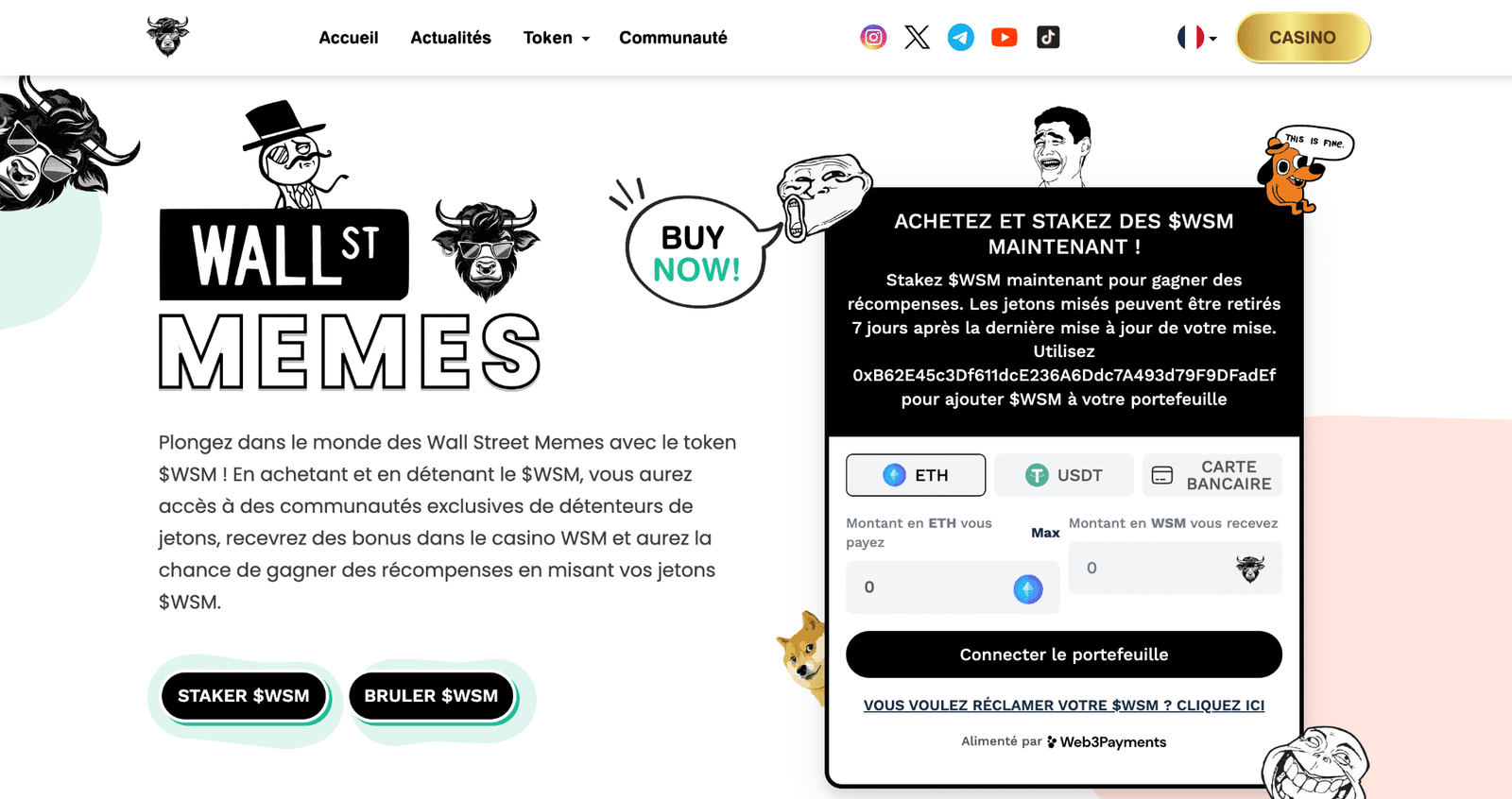Select ETH as the payment currency
This screenshot has height=799, width=1512.
tap(916, 475)
